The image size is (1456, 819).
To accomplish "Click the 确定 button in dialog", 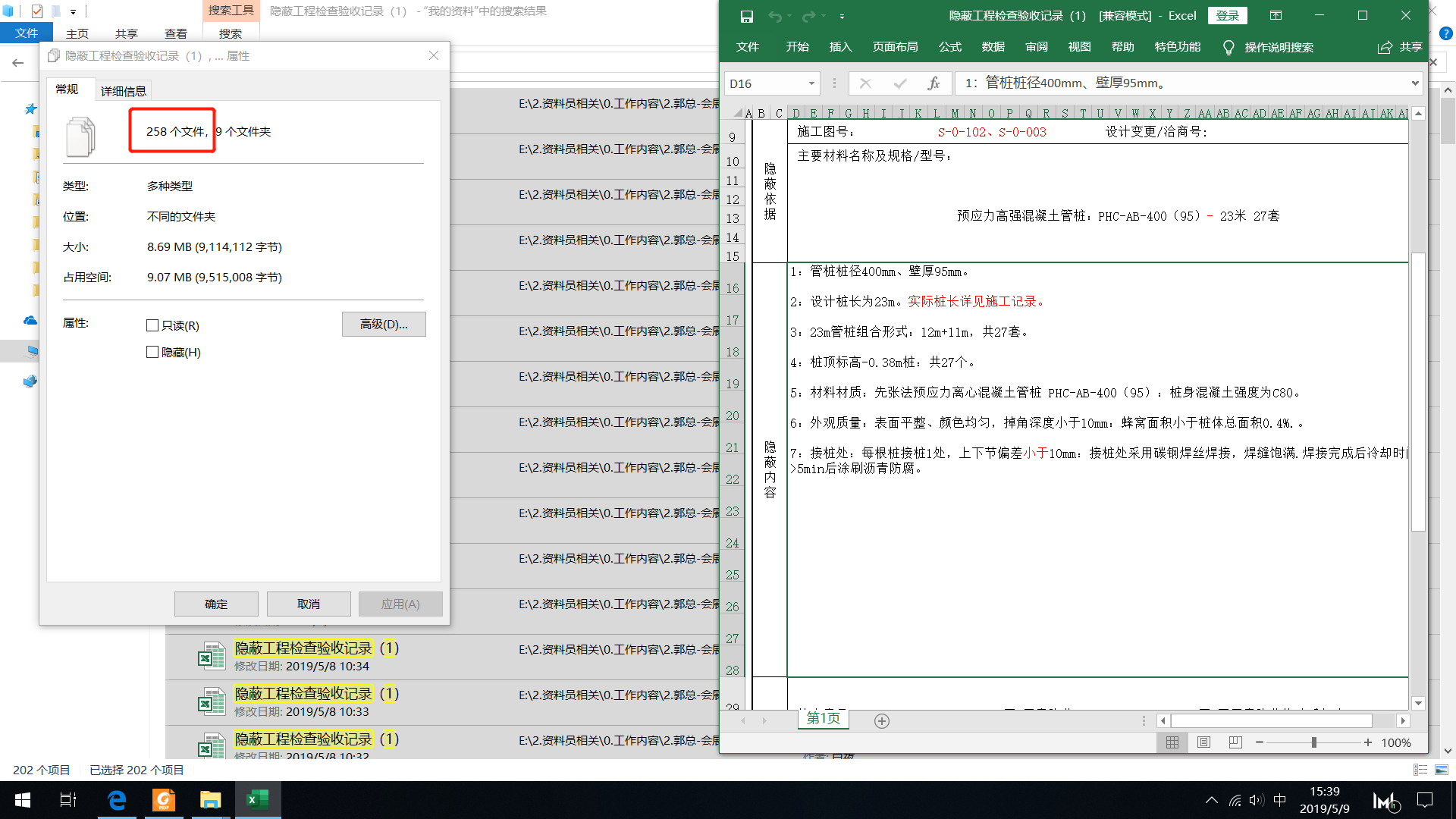I will point(216,604).
